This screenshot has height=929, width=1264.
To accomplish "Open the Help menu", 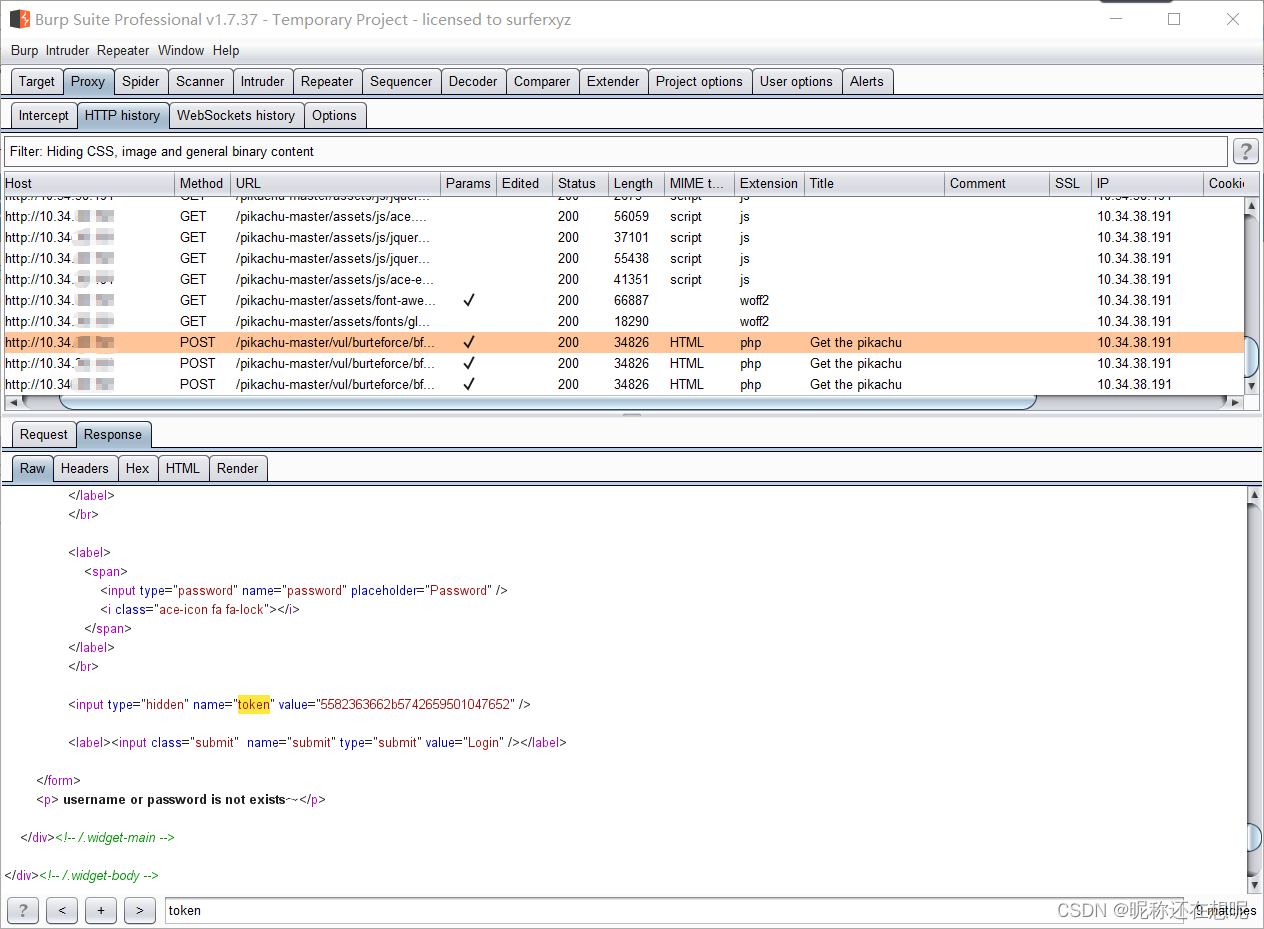I will tap(226, 50).
